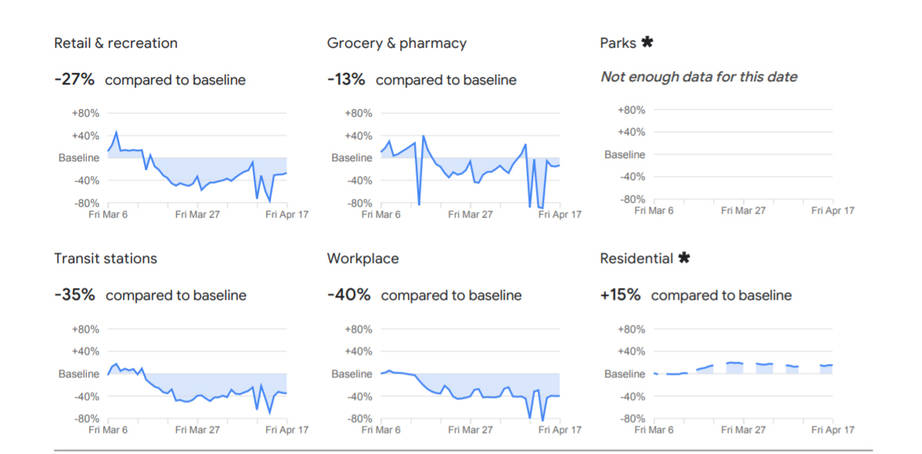Select the Retail & recreation heading
Viewport: 922px width, 454px height.
[116, 43]
